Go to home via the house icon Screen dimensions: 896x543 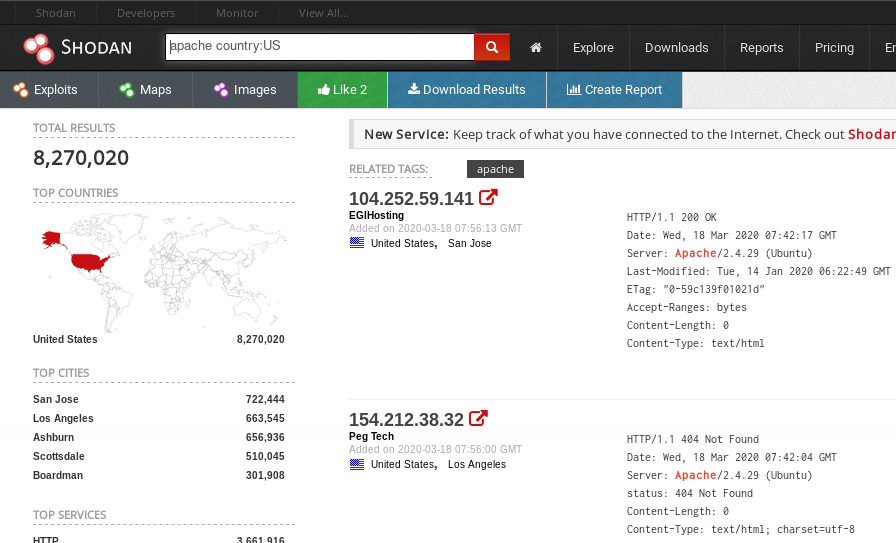(x=535, y=47)
